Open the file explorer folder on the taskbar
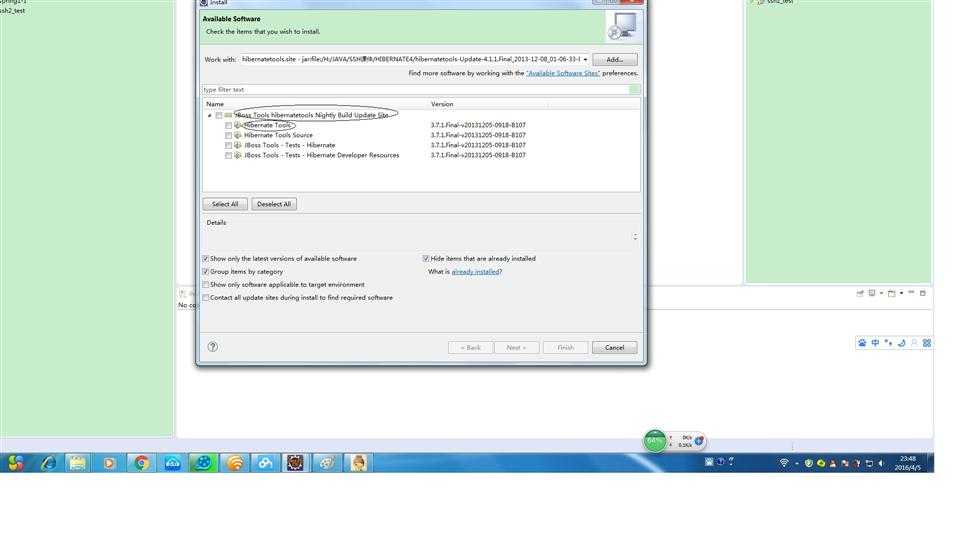The height and width of the screenshot is (540, 960). click(78, 463)
